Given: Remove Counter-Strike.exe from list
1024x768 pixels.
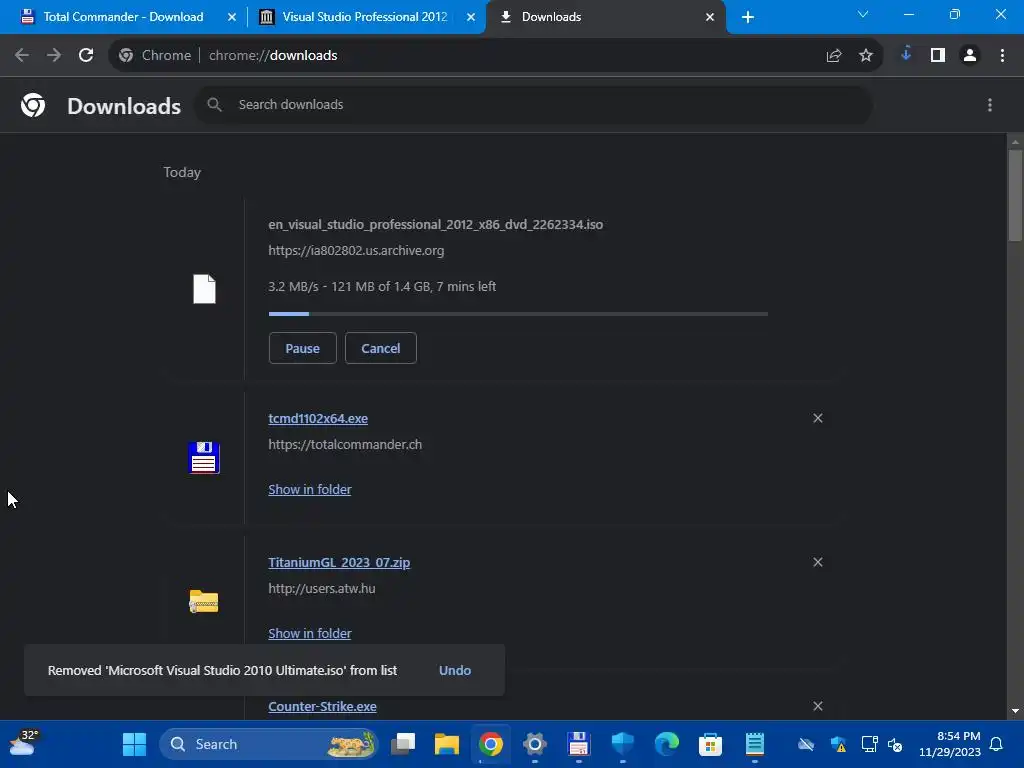Looking at the screenshot, I should point(818,706).
